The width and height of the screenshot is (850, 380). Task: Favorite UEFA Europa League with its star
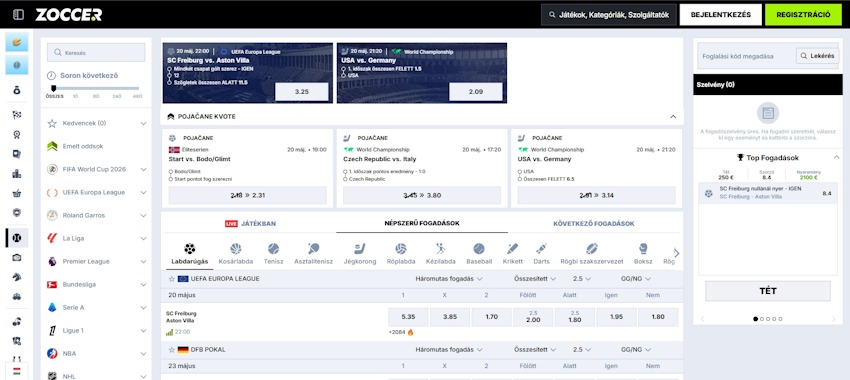pyautogui.click(x=171, y=279)
